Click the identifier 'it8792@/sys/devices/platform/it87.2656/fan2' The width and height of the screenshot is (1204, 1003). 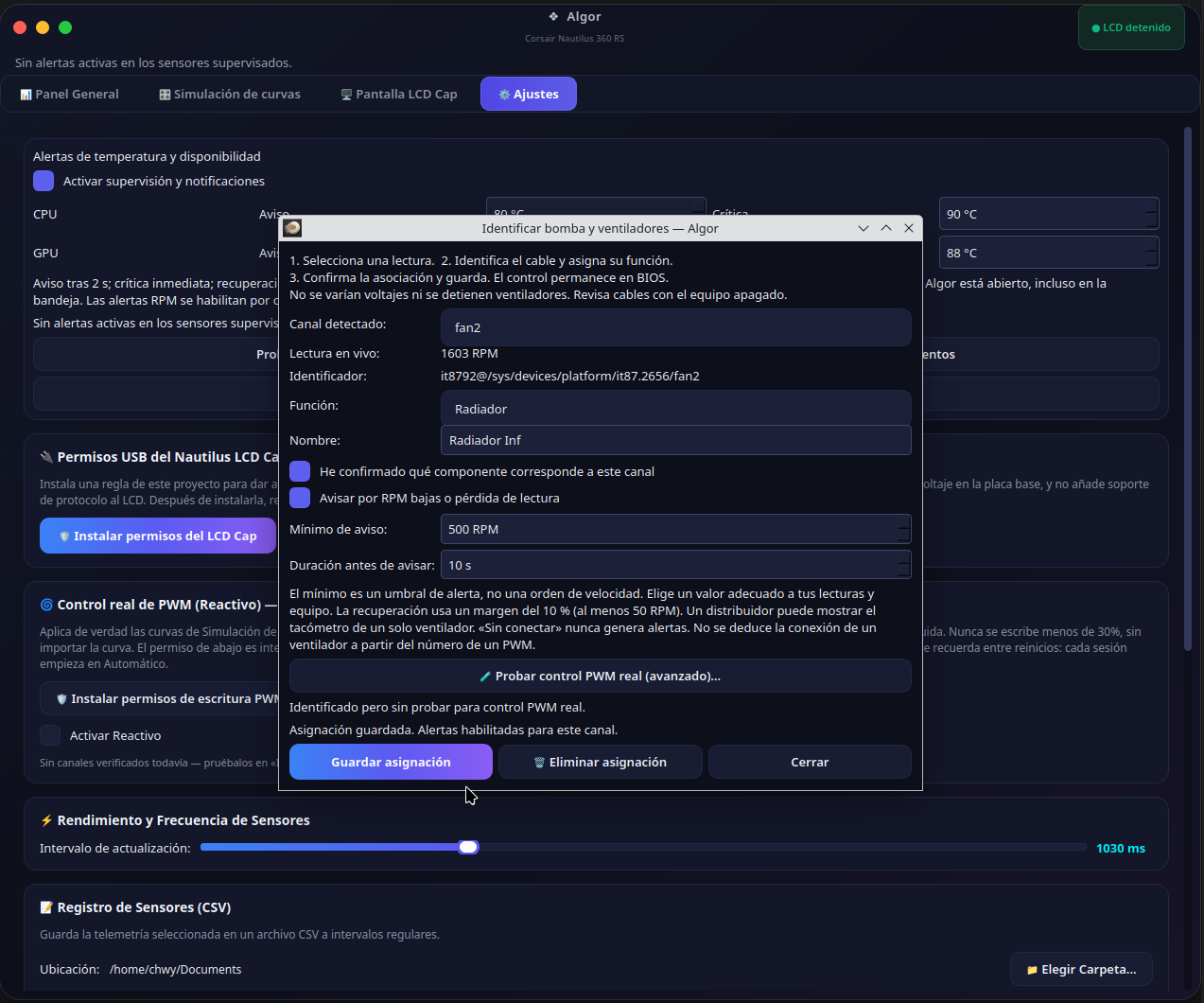(570, 376)
